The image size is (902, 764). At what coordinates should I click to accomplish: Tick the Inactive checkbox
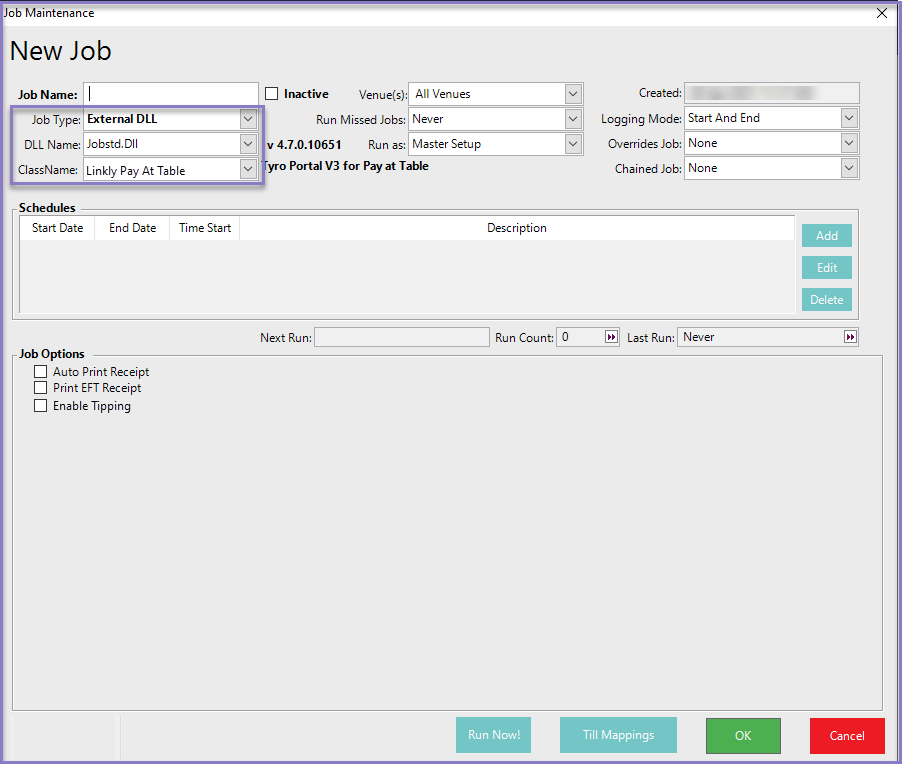(271, 94)
